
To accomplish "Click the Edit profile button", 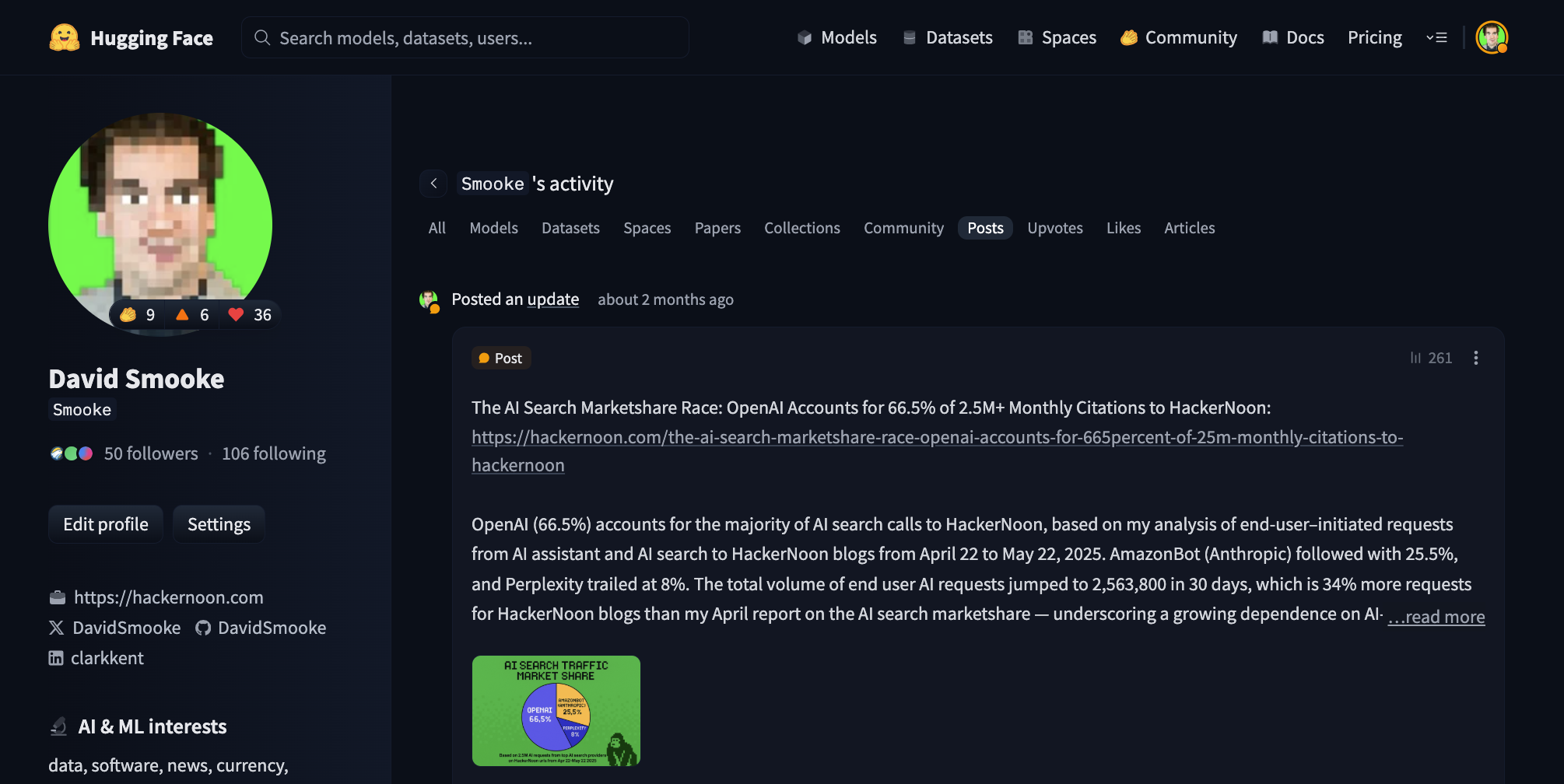I will click(x=106, y=524).
